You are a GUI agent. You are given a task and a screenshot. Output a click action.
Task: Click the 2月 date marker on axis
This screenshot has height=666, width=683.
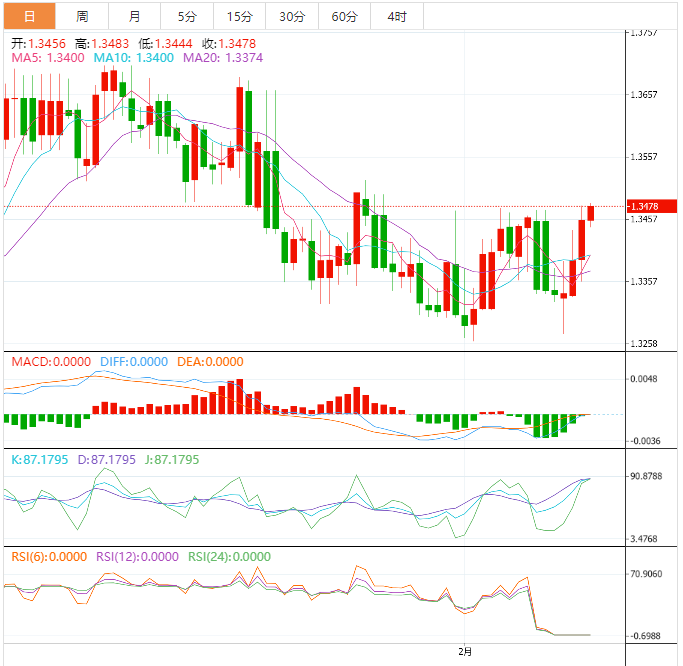464,651
